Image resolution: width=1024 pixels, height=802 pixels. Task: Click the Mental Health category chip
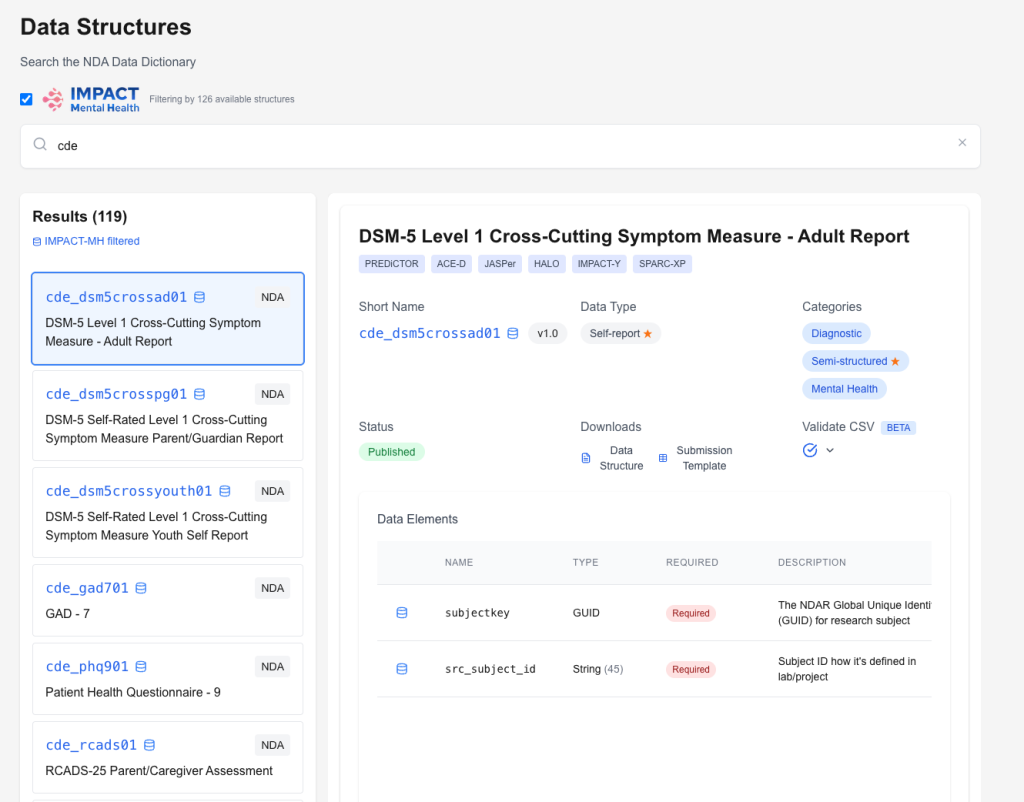(x=843, y=389)
